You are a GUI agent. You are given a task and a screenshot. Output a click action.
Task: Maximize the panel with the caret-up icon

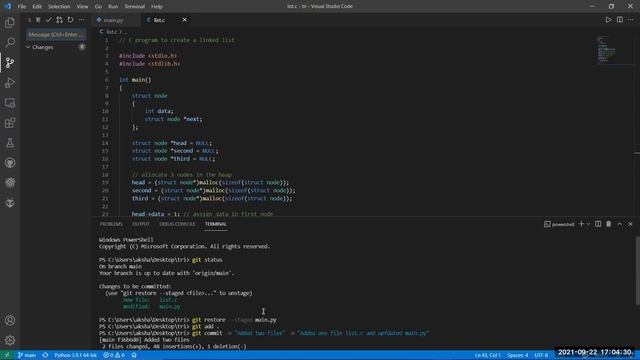coord(620,224)
